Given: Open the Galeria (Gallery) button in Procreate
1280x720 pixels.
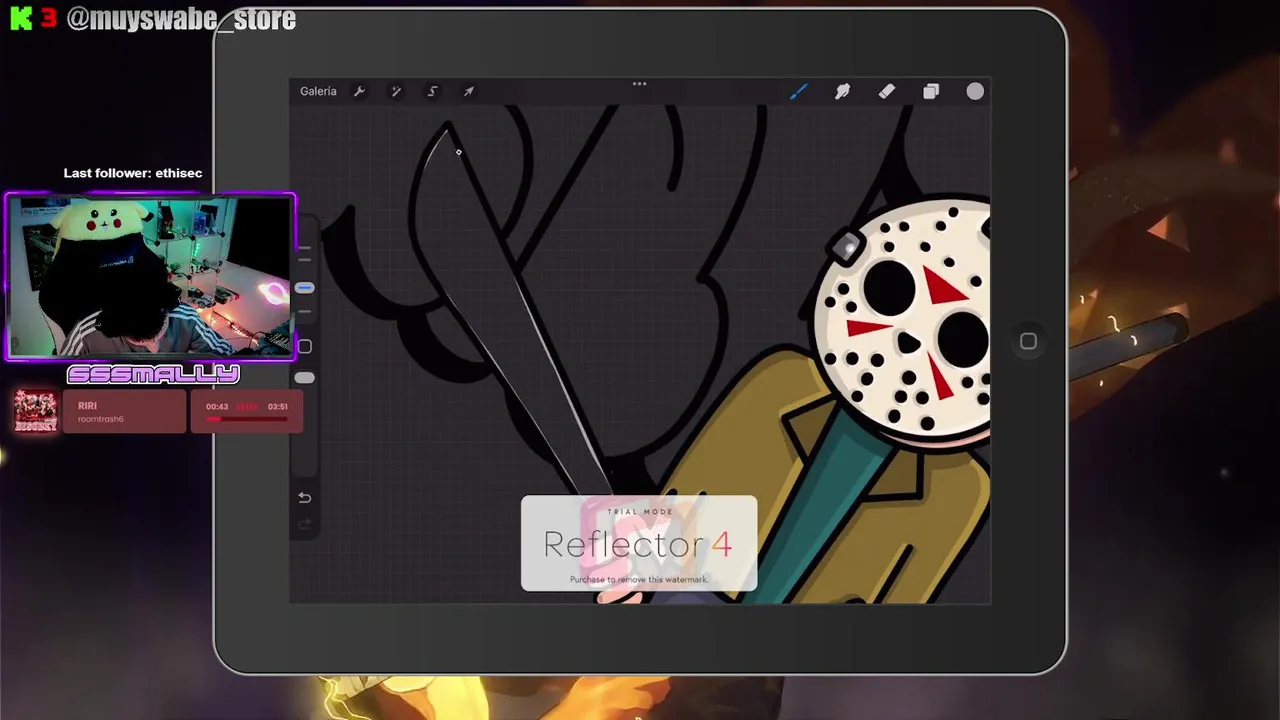Looking at the screenshot, I should pos(318,91).
